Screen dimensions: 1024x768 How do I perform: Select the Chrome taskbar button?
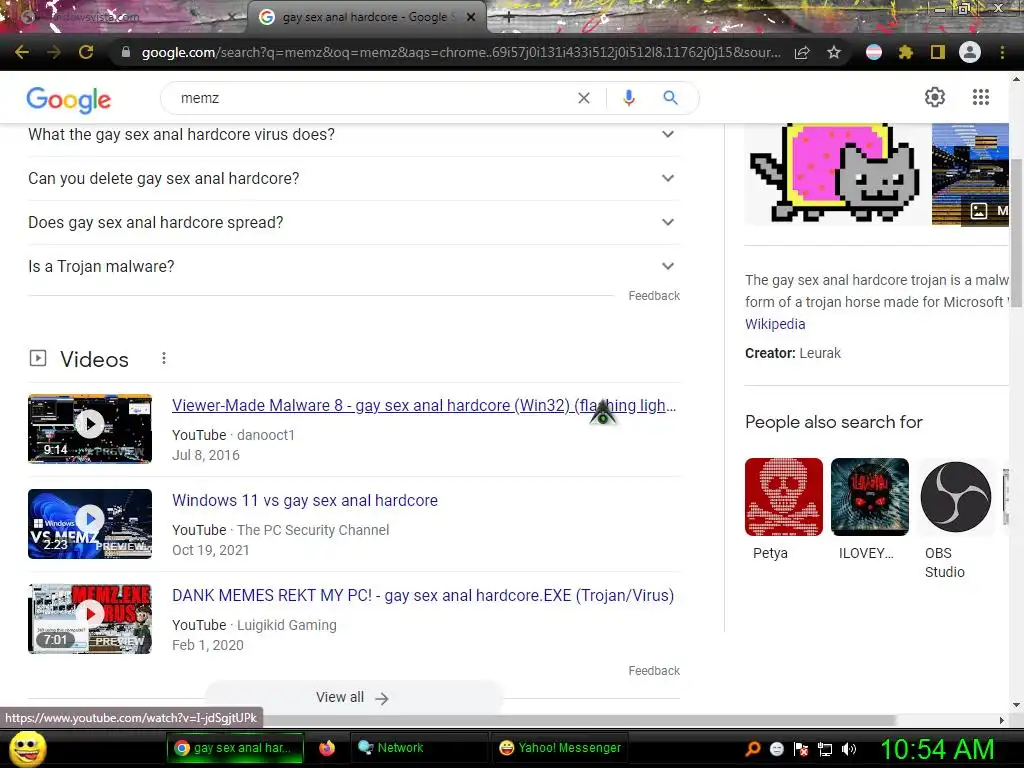235,748
